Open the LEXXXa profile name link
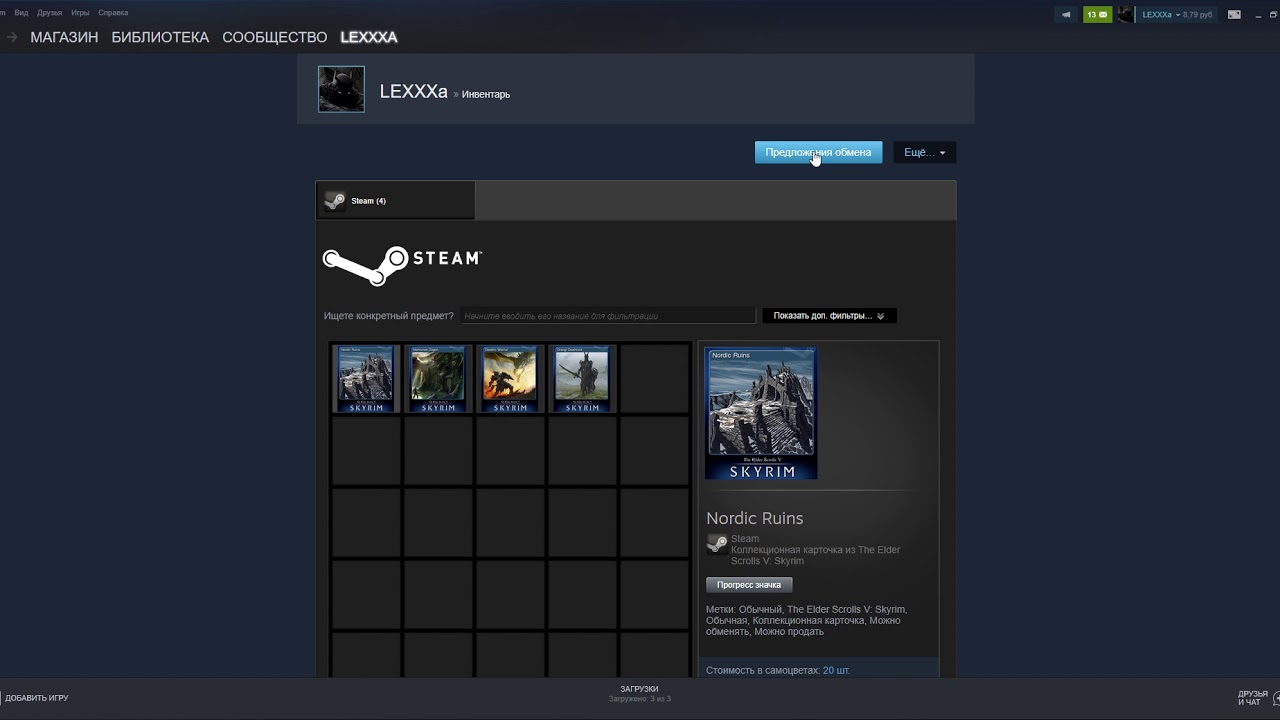This screenshot has height=720, width=1280. 413,91
